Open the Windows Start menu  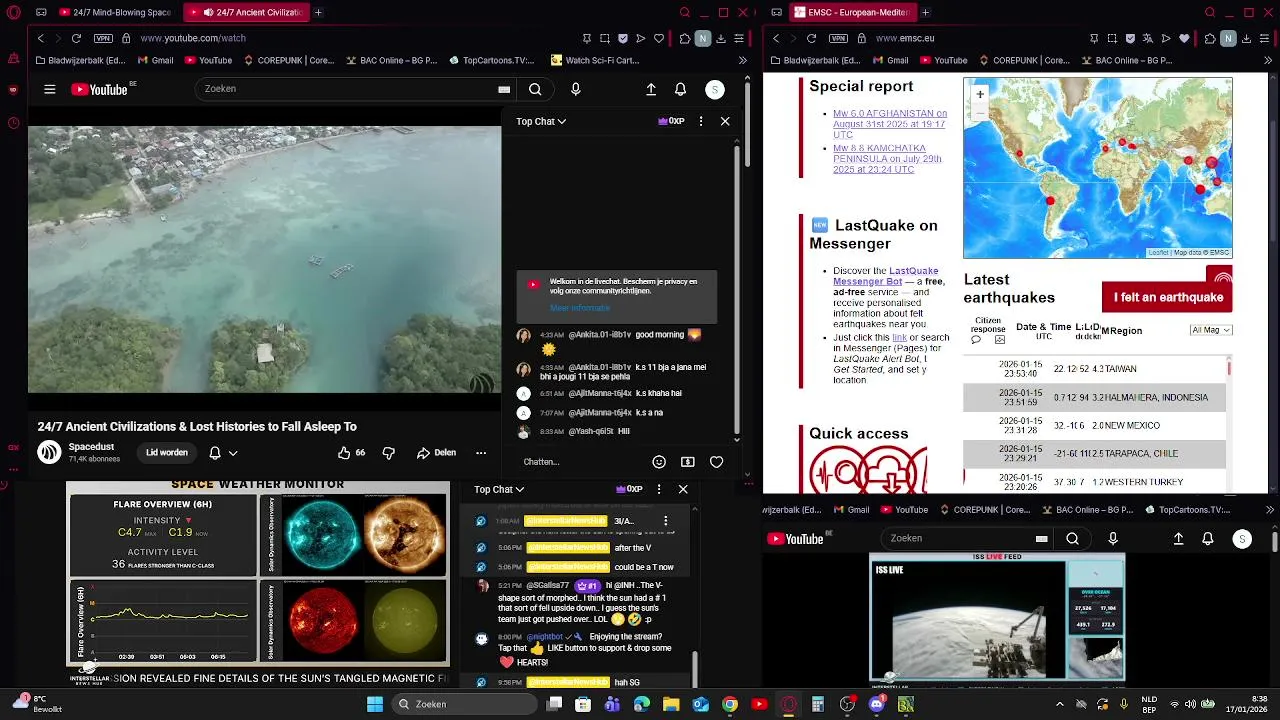(375, 704)
